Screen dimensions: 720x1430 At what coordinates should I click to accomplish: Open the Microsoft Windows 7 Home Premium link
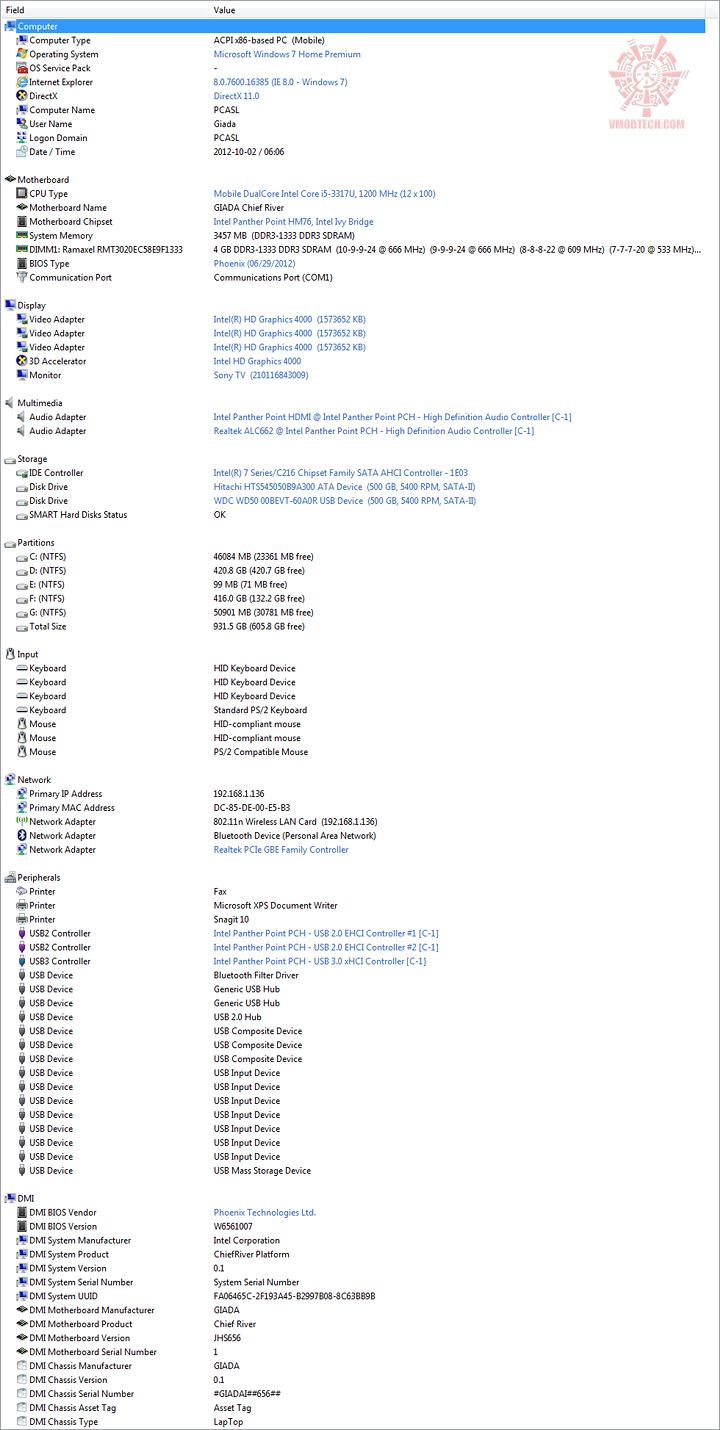[x=287, y=54]
